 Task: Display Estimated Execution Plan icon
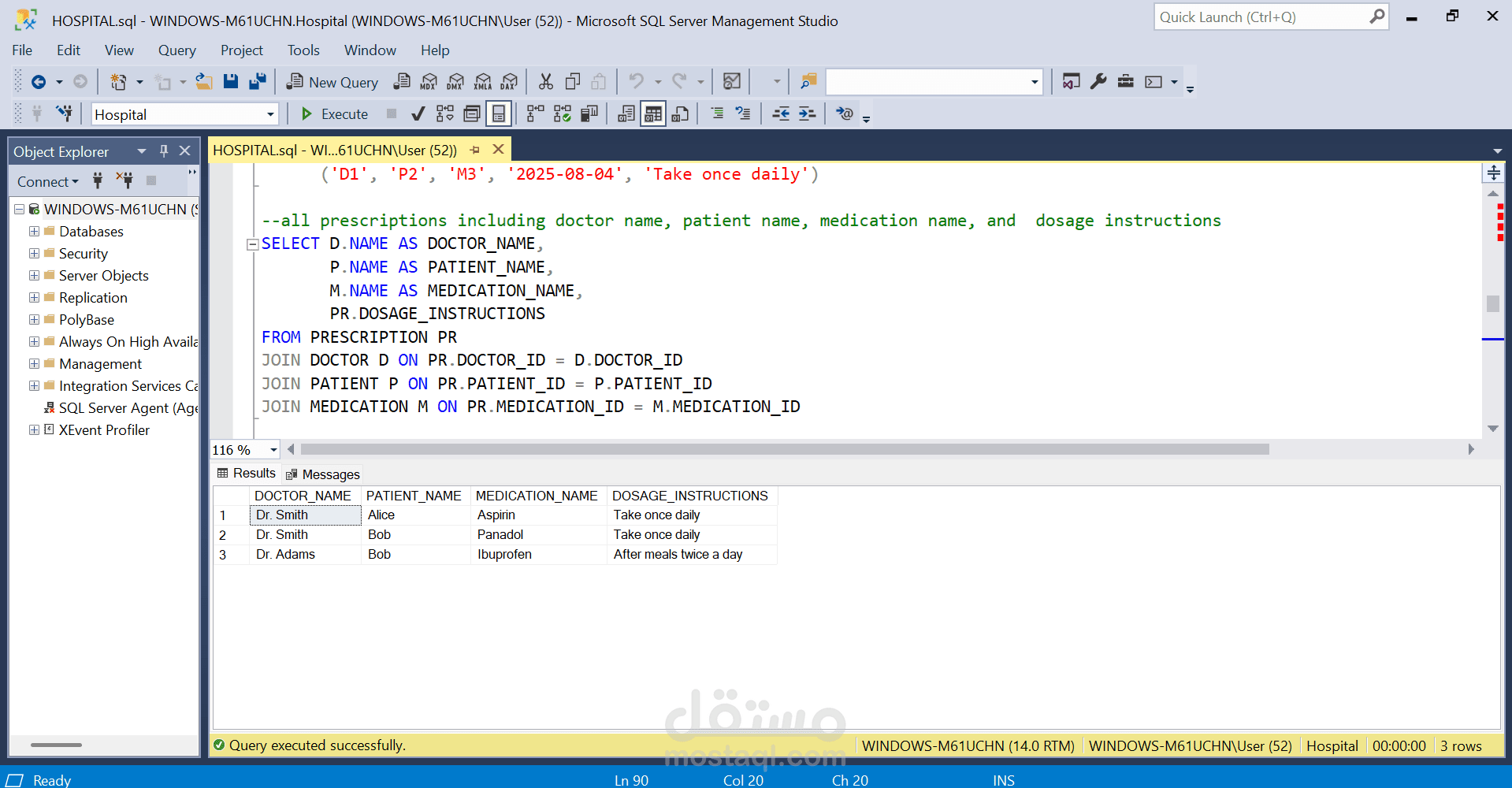[x=445, y=113]
